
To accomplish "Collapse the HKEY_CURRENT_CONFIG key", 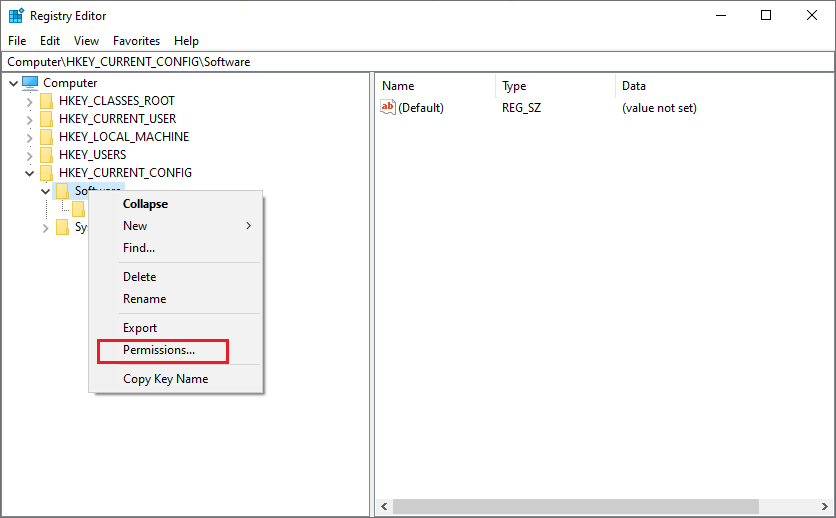I will (29, 173).
